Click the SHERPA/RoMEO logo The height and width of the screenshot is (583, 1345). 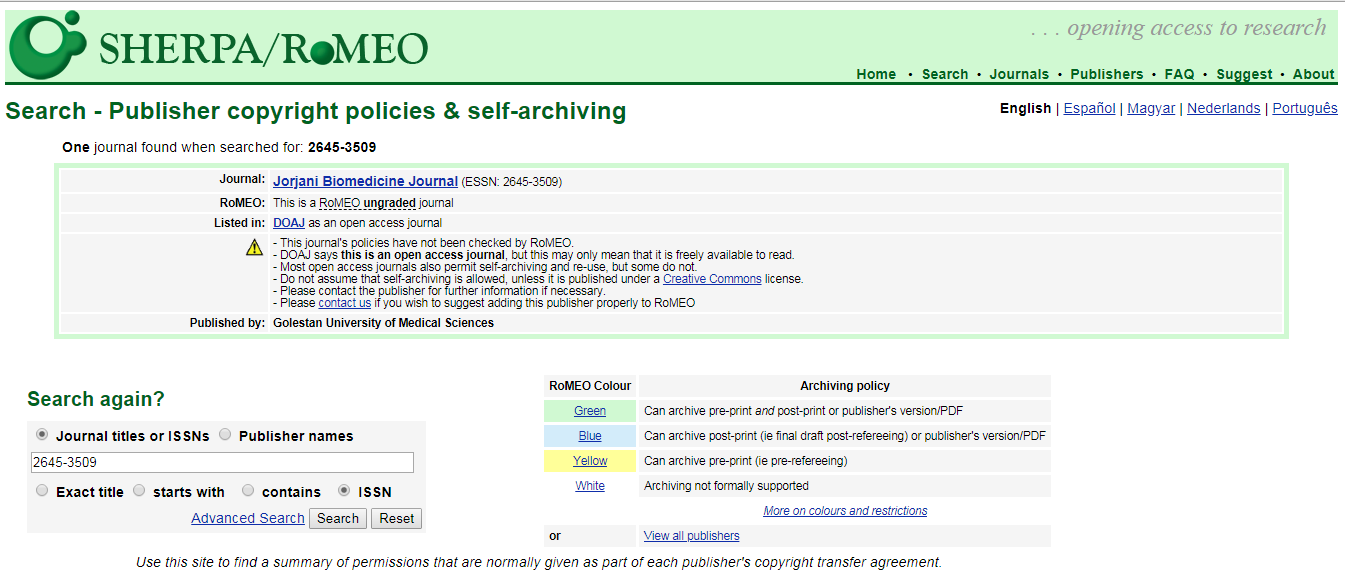(220, 46)
